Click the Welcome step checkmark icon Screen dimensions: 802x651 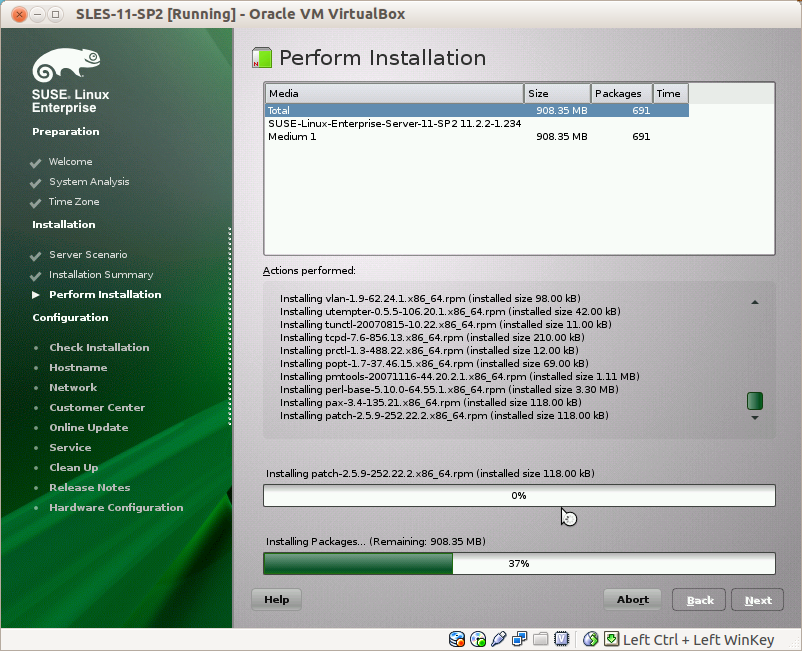(x=35, y=163)
